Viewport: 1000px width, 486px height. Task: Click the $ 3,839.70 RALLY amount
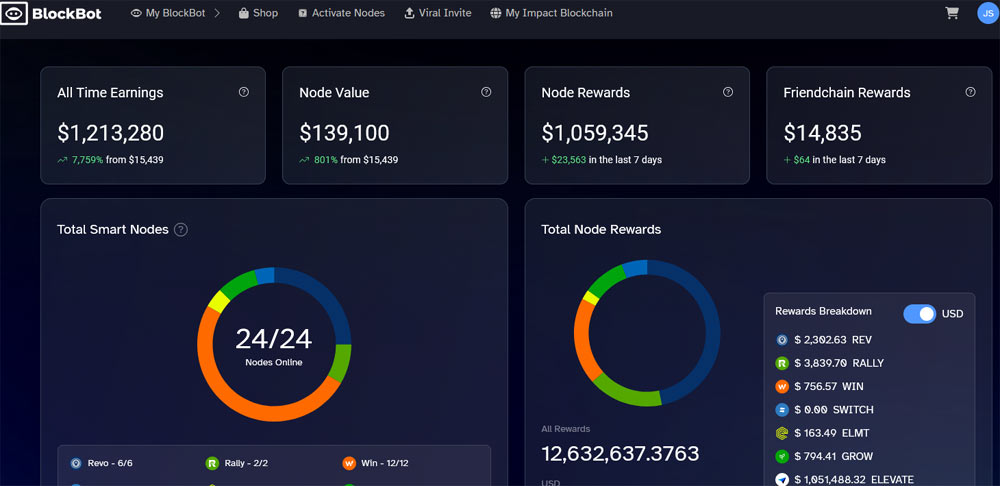pyautogui.click(x=839, y=363)
